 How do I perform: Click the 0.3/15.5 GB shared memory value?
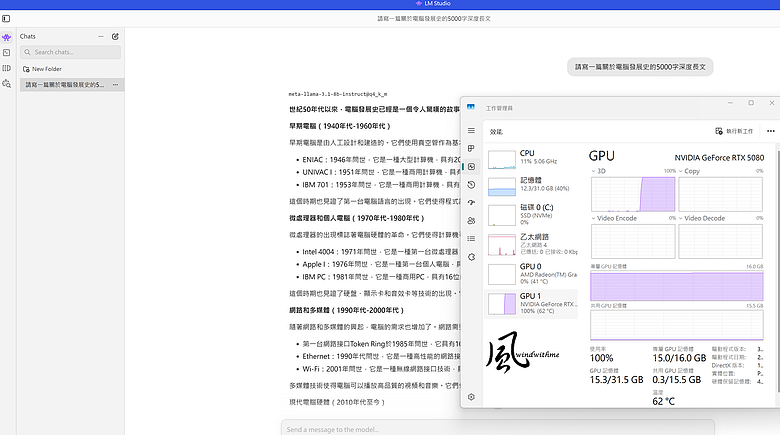(677, 380)
